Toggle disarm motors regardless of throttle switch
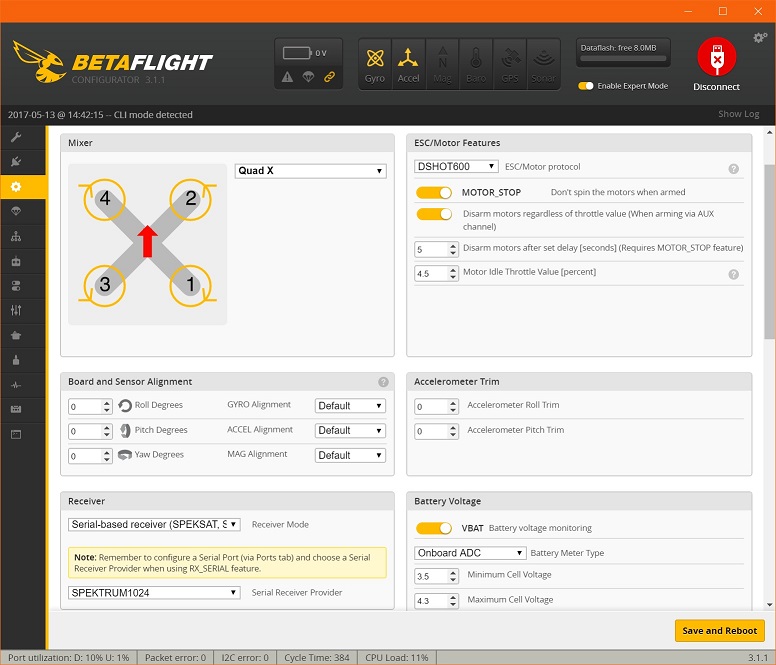This screenshot has width=776, height=665. point(434,214)
